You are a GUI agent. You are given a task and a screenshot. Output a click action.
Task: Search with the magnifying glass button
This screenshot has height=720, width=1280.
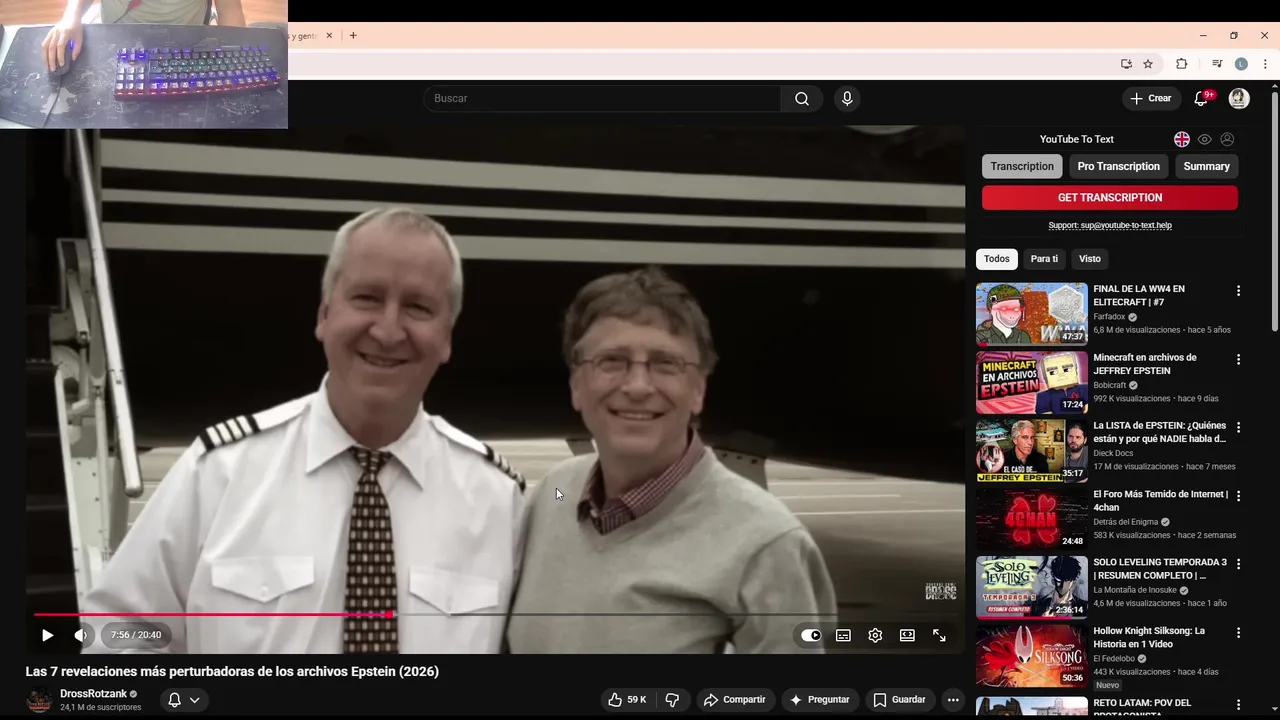click(x=802, y=98)
